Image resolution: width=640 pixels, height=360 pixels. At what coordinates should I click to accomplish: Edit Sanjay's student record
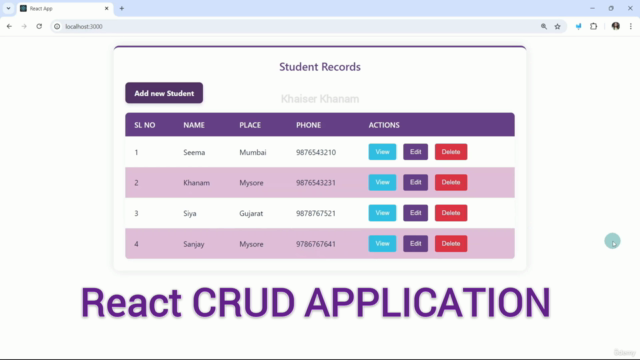coord(416,244)
